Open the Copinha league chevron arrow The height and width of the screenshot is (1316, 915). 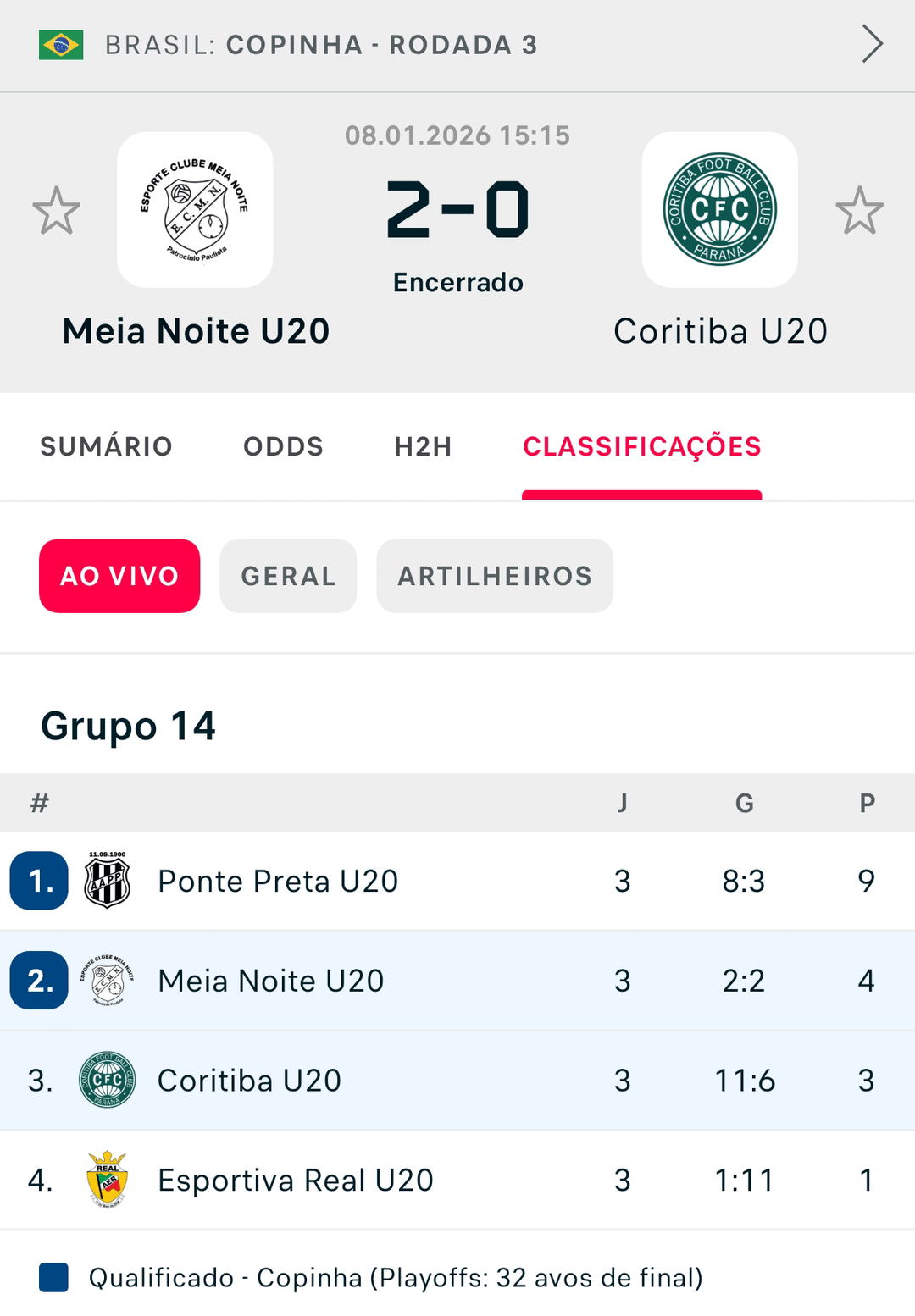(x=872, y=44)
